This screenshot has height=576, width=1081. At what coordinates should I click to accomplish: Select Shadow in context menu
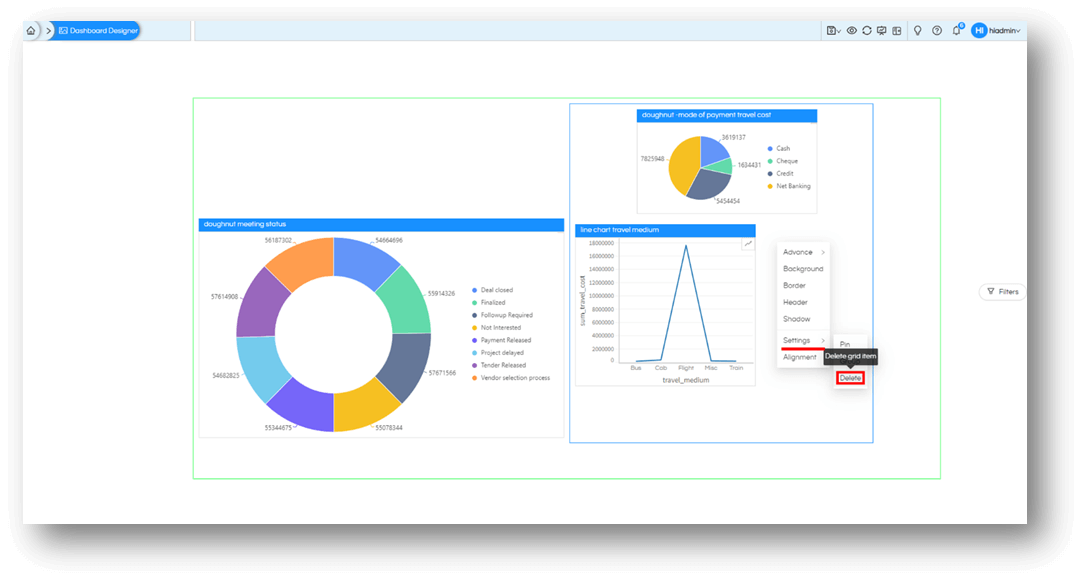[x=796, y=319]
